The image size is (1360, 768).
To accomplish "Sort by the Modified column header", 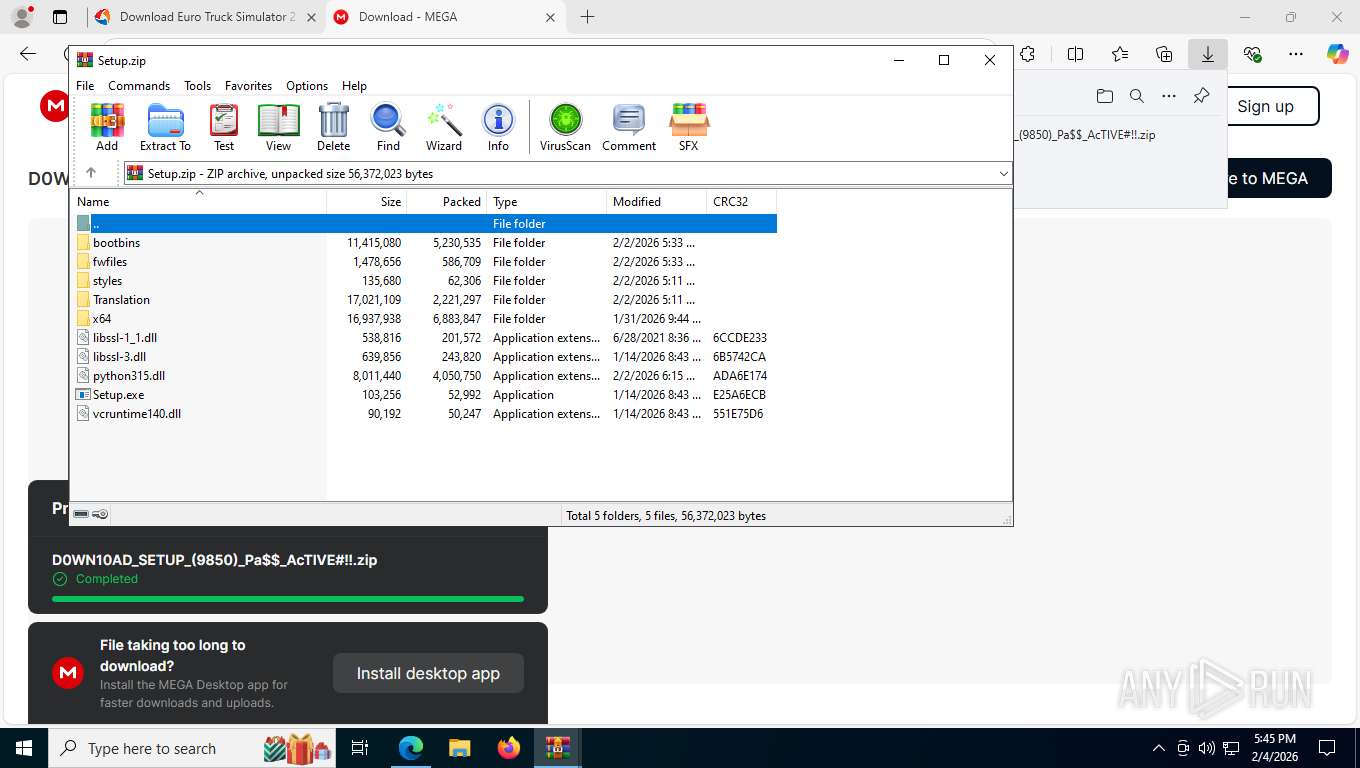I will point(657,202).
